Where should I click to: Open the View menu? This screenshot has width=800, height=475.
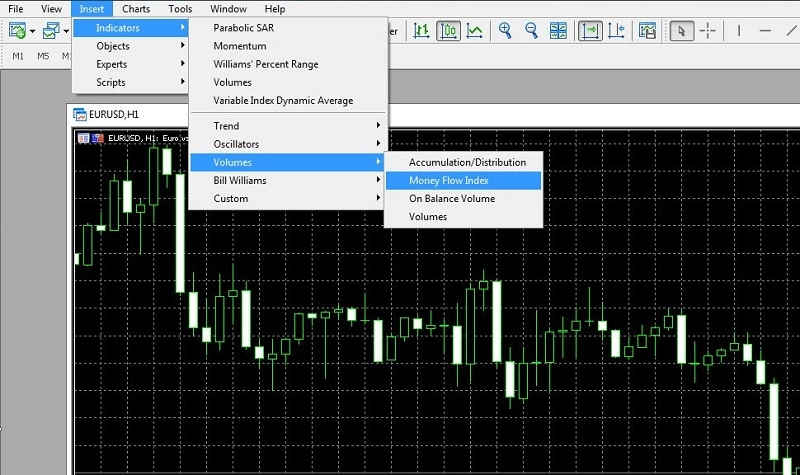[x=51, y=9]
